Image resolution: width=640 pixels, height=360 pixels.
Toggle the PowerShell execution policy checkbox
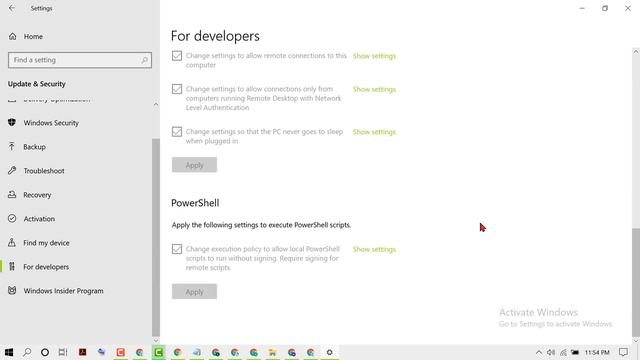pyautogui.click(x=177, y=249)
